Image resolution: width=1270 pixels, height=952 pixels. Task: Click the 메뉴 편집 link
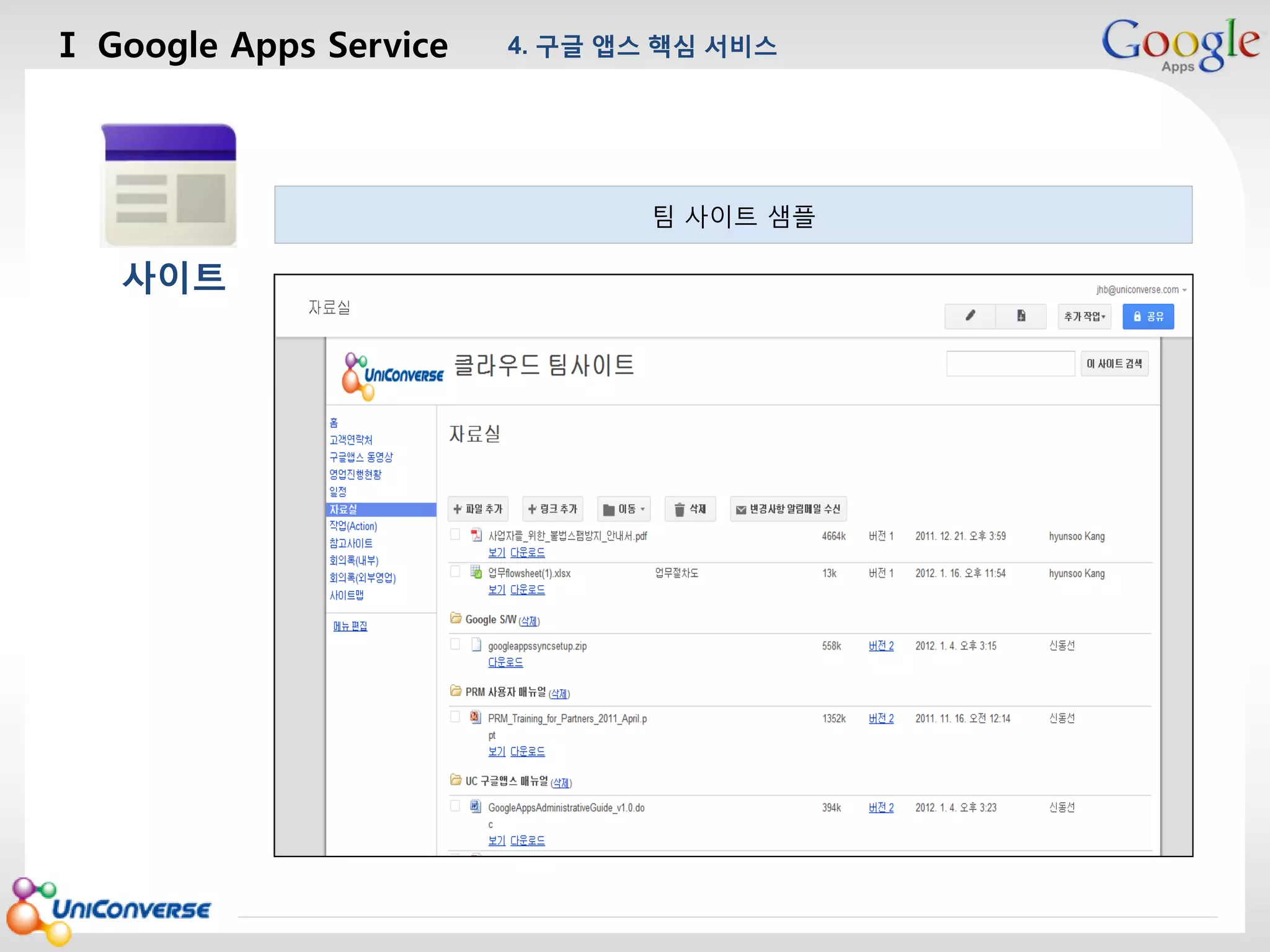(x=350, y=626)
